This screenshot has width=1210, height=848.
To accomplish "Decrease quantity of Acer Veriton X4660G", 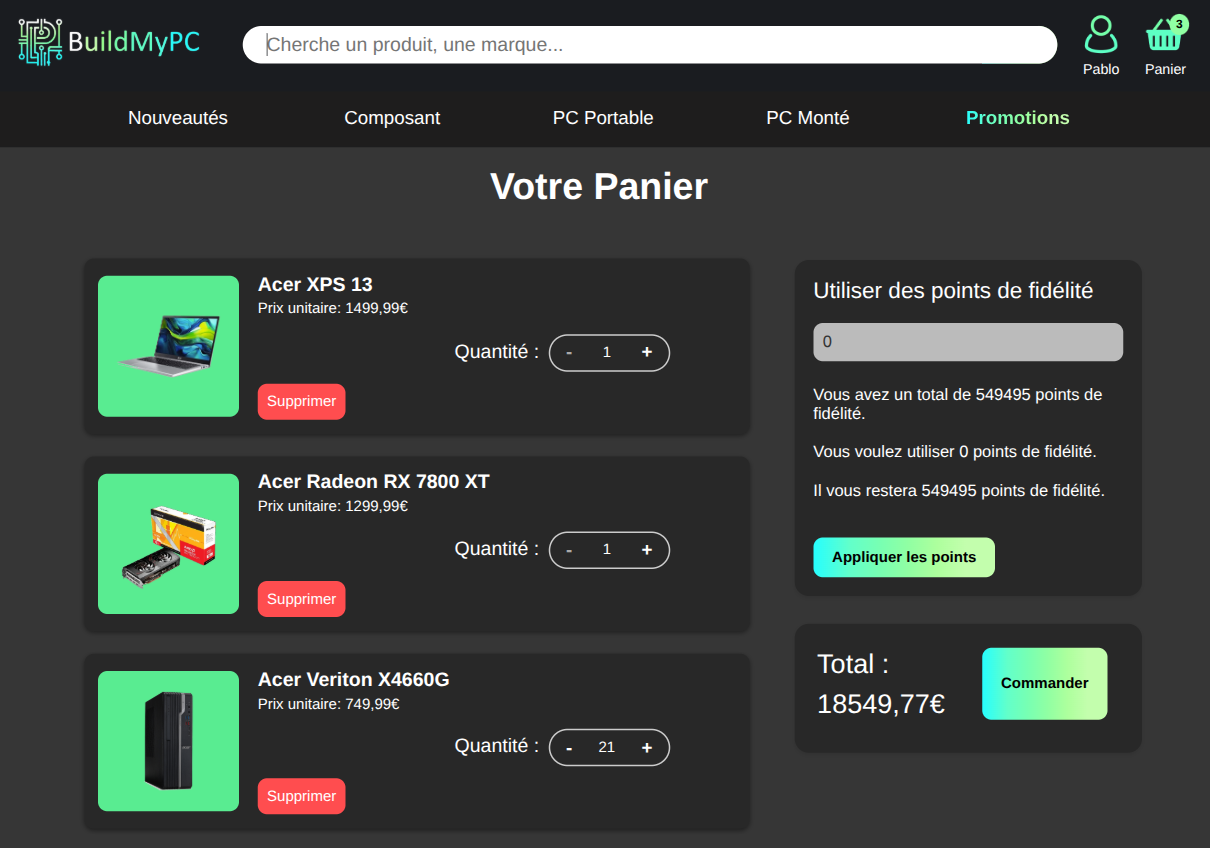I will [569, 747].
